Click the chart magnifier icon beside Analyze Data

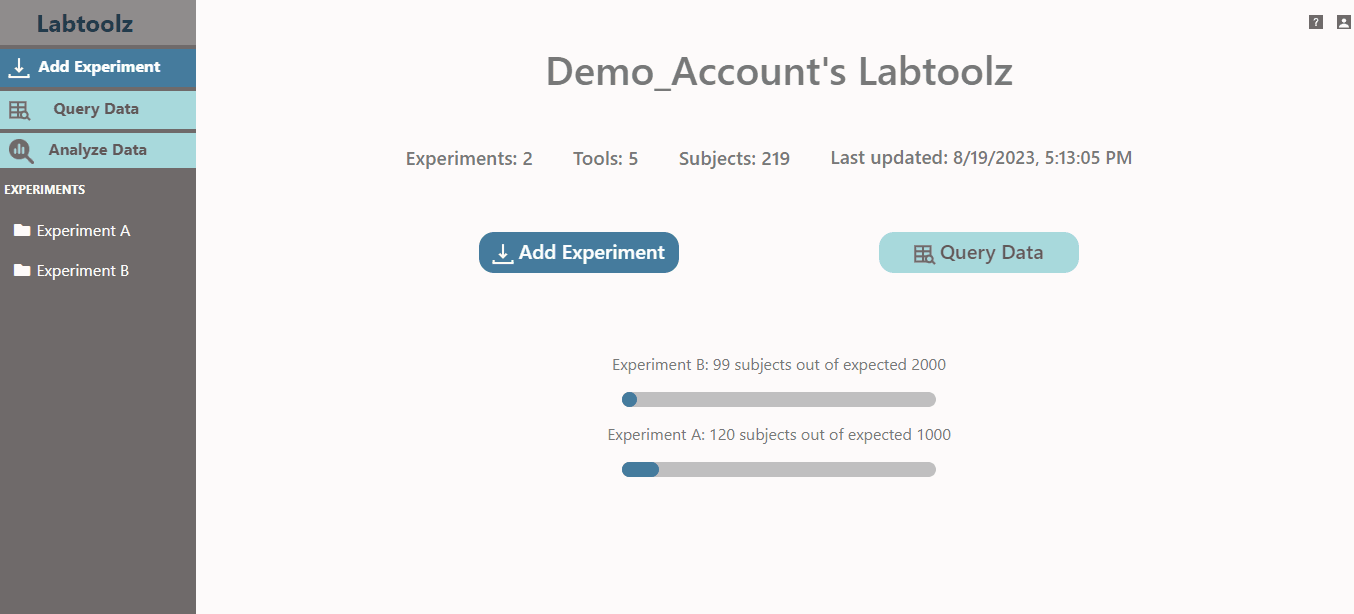pyautogui.click(x=21, y=151)
